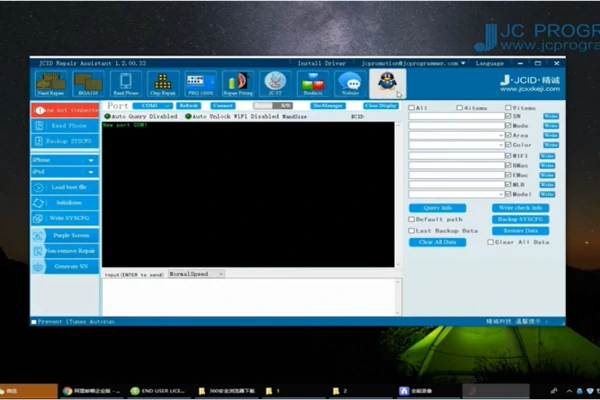Viewport: 600px width, 400px height.
Task: Check the 9items checkbox
Action: pyautogui.click(x=508, y=108)
